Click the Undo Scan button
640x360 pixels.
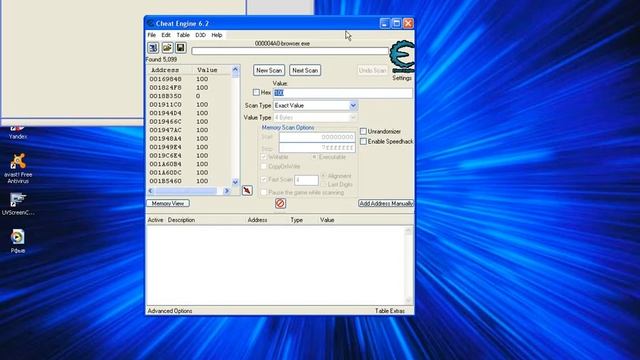click(372, 70)
